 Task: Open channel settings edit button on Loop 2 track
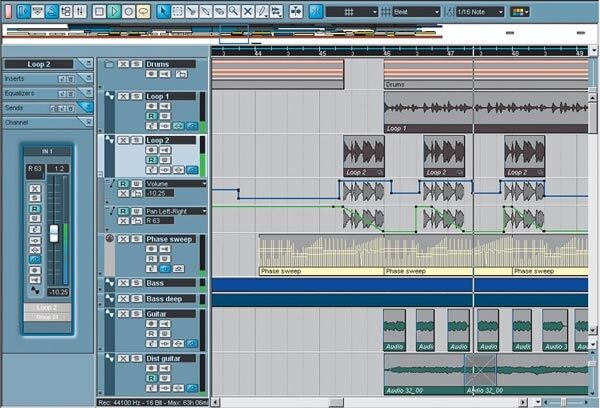tap(151, 170)
